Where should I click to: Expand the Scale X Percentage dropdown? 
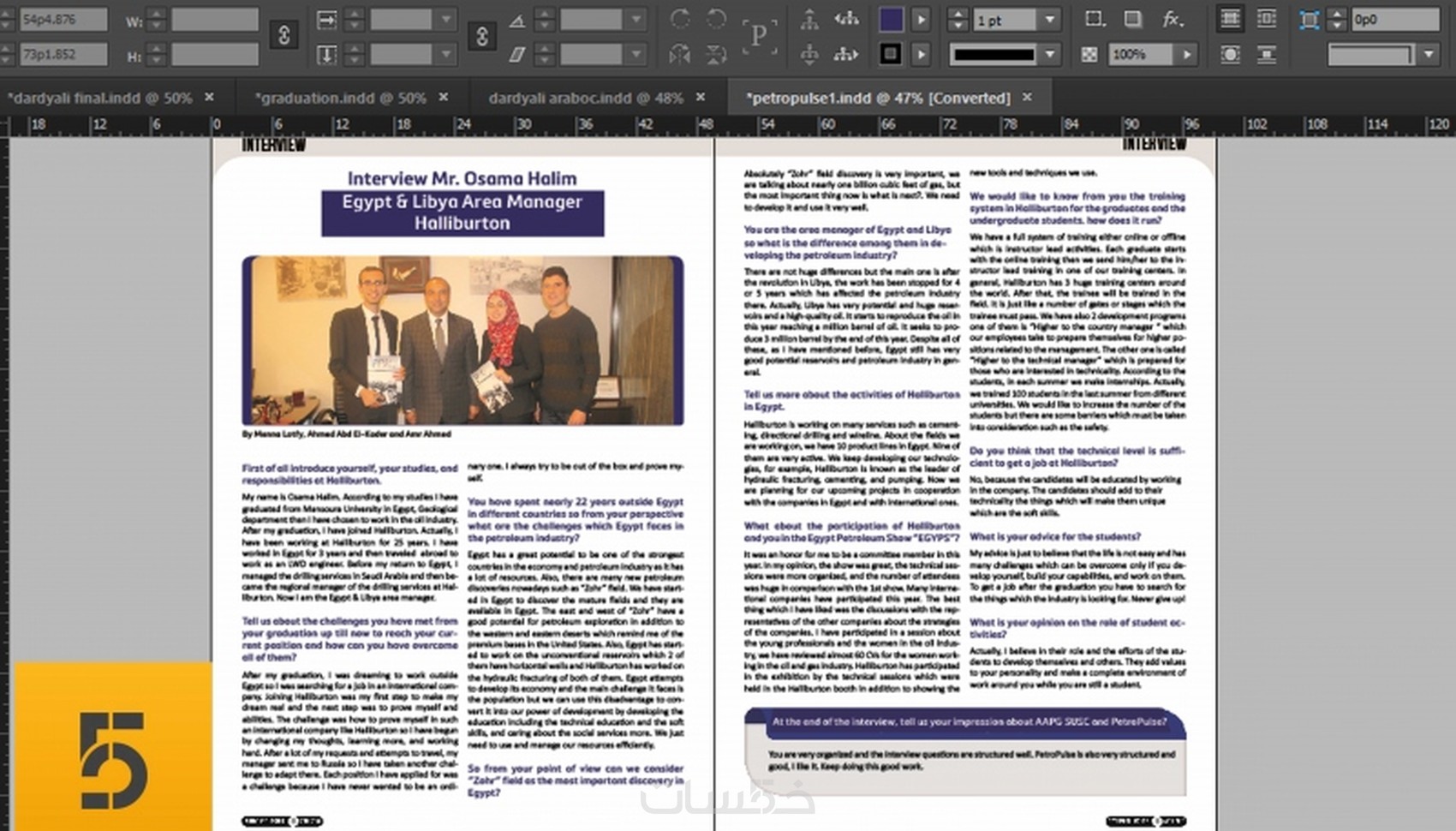(446, 19)
